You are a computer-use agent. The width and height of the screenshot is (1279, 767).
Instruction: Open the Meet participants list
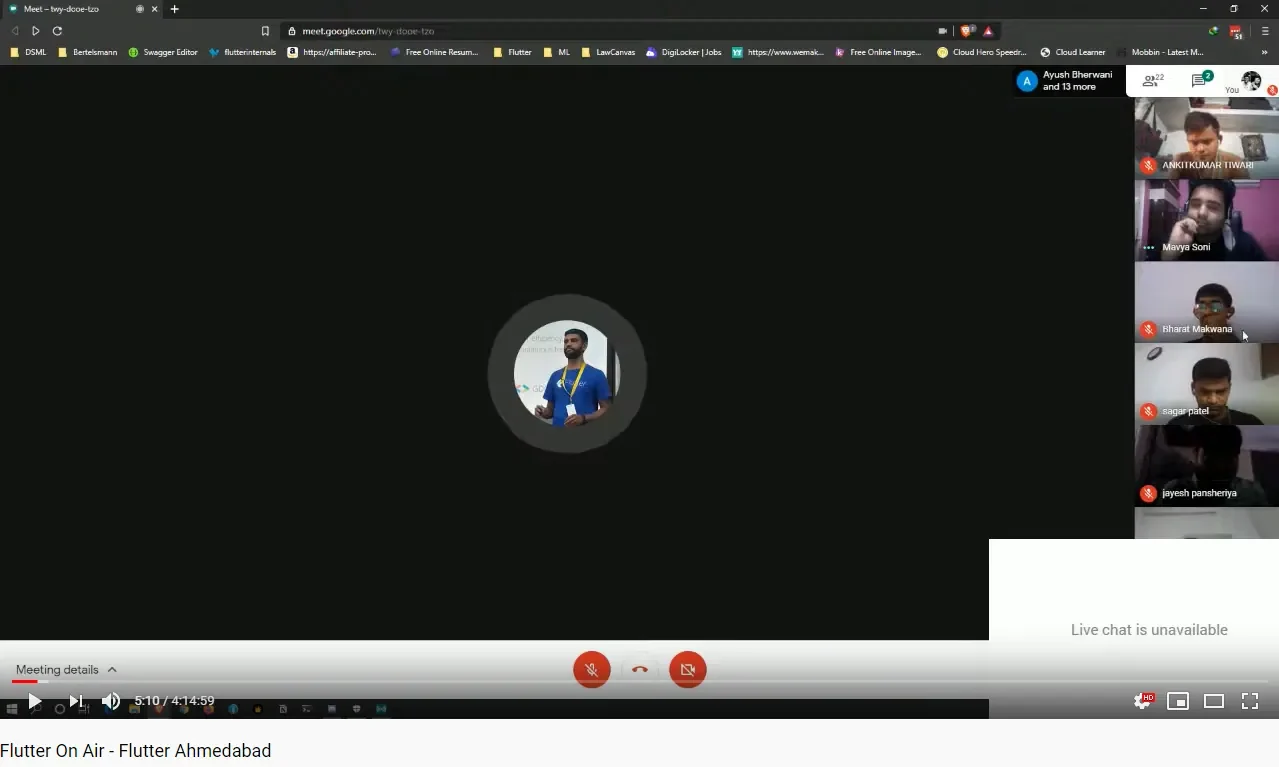coord(1153,80)
